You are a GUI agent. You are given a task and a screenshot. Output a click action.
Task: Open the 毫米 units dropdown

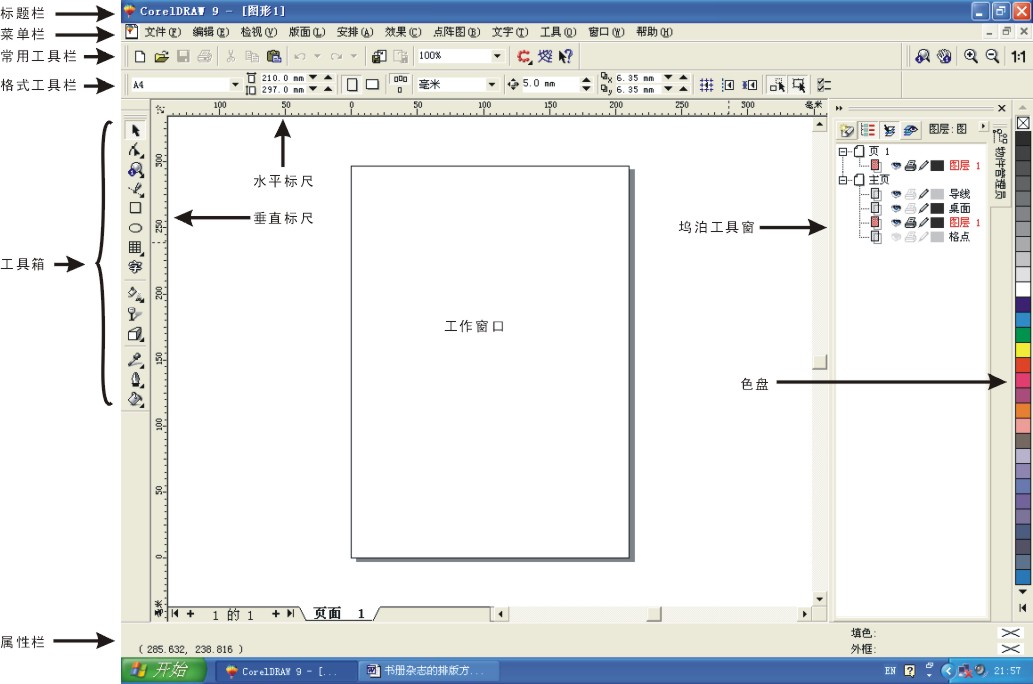(491, 84)
